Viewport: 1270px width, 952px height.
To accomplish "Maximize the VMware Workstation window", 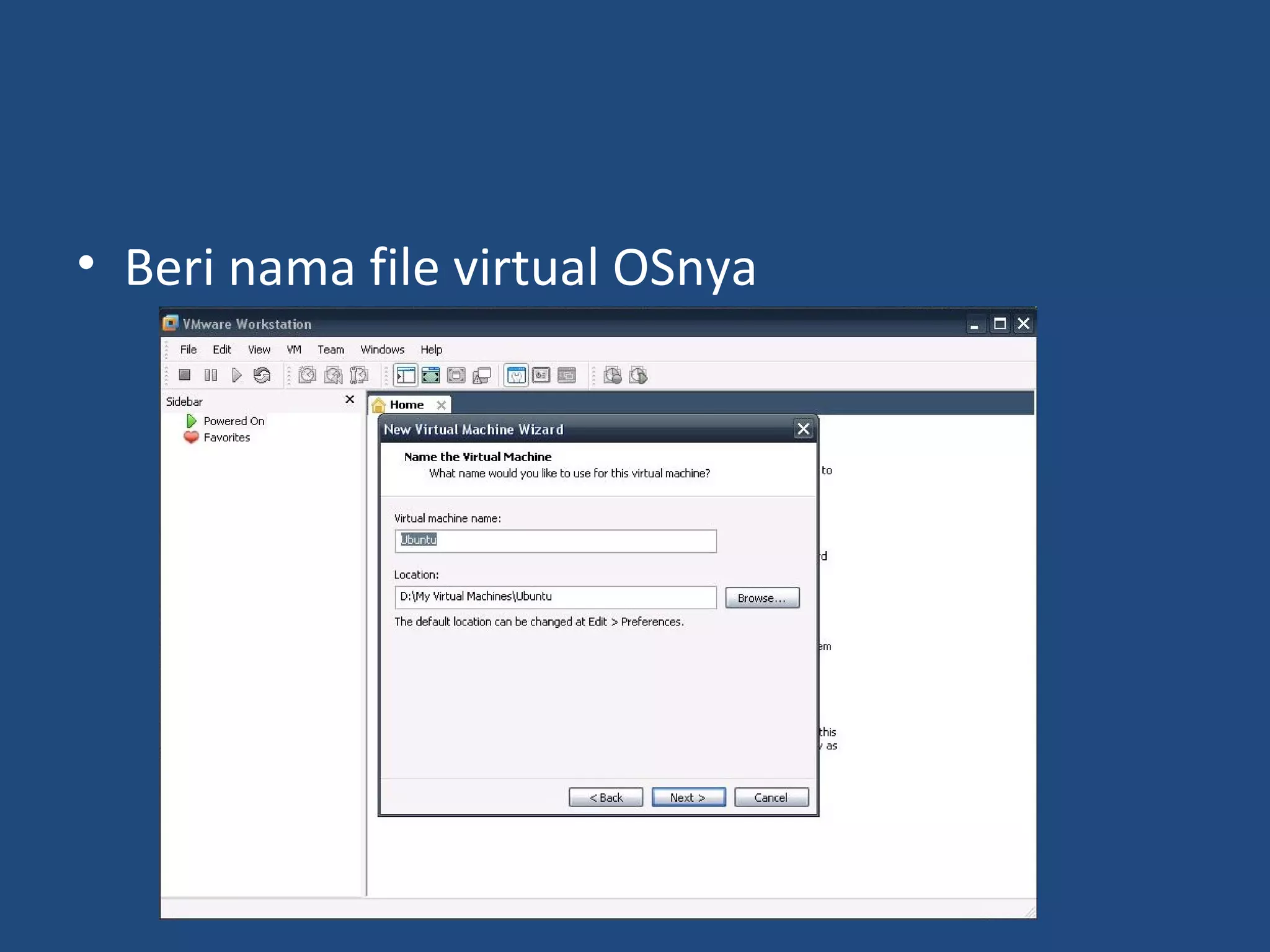I will (x=1000, y=324).
